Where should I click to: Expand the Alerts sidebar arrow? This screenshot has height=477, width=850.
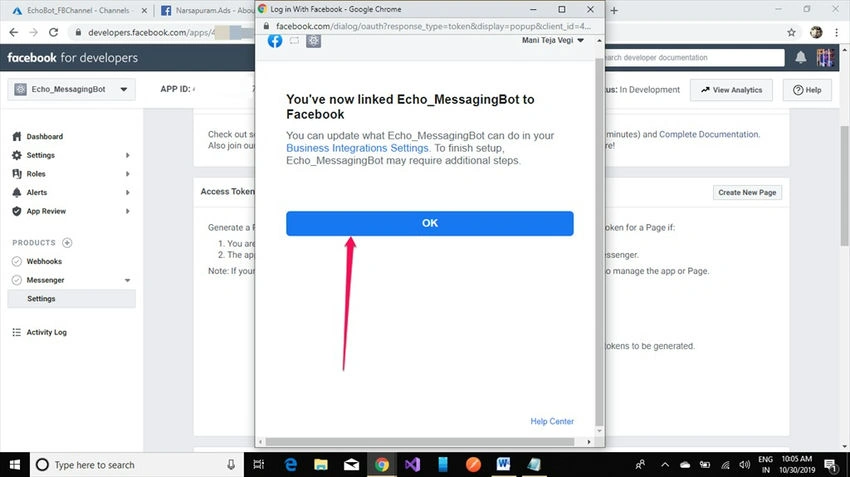[127, 192]
